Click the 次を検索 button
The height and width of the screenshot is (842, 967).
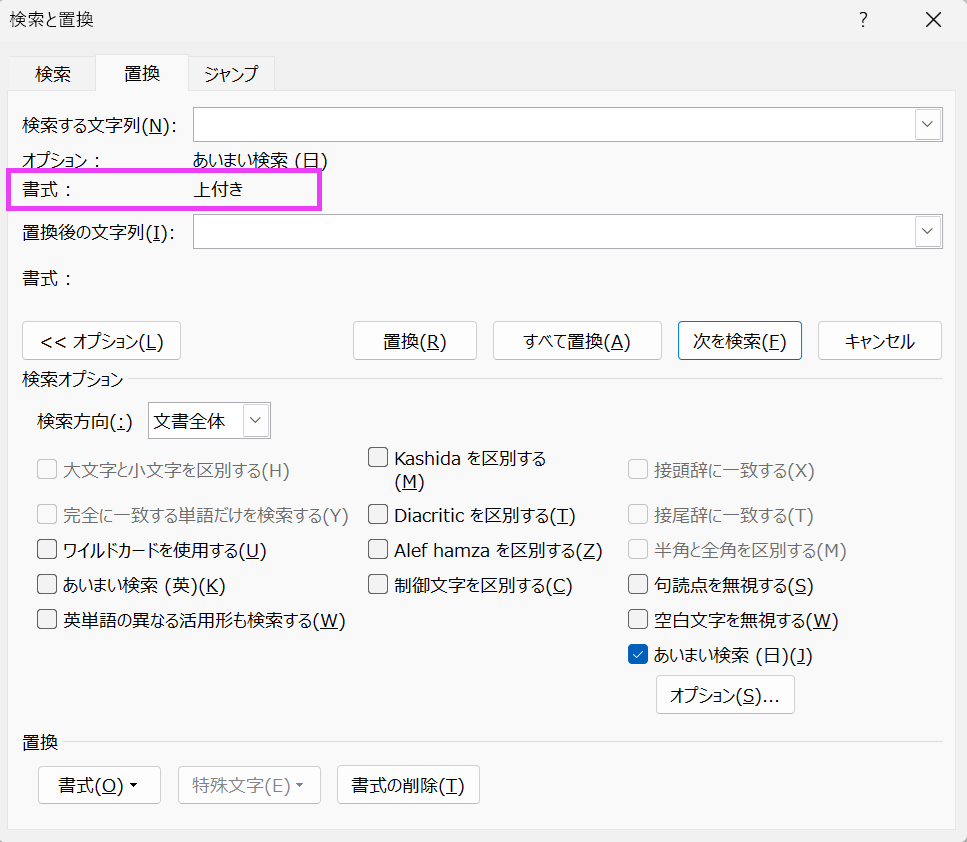pyautogui.click(x=739, y=341)
